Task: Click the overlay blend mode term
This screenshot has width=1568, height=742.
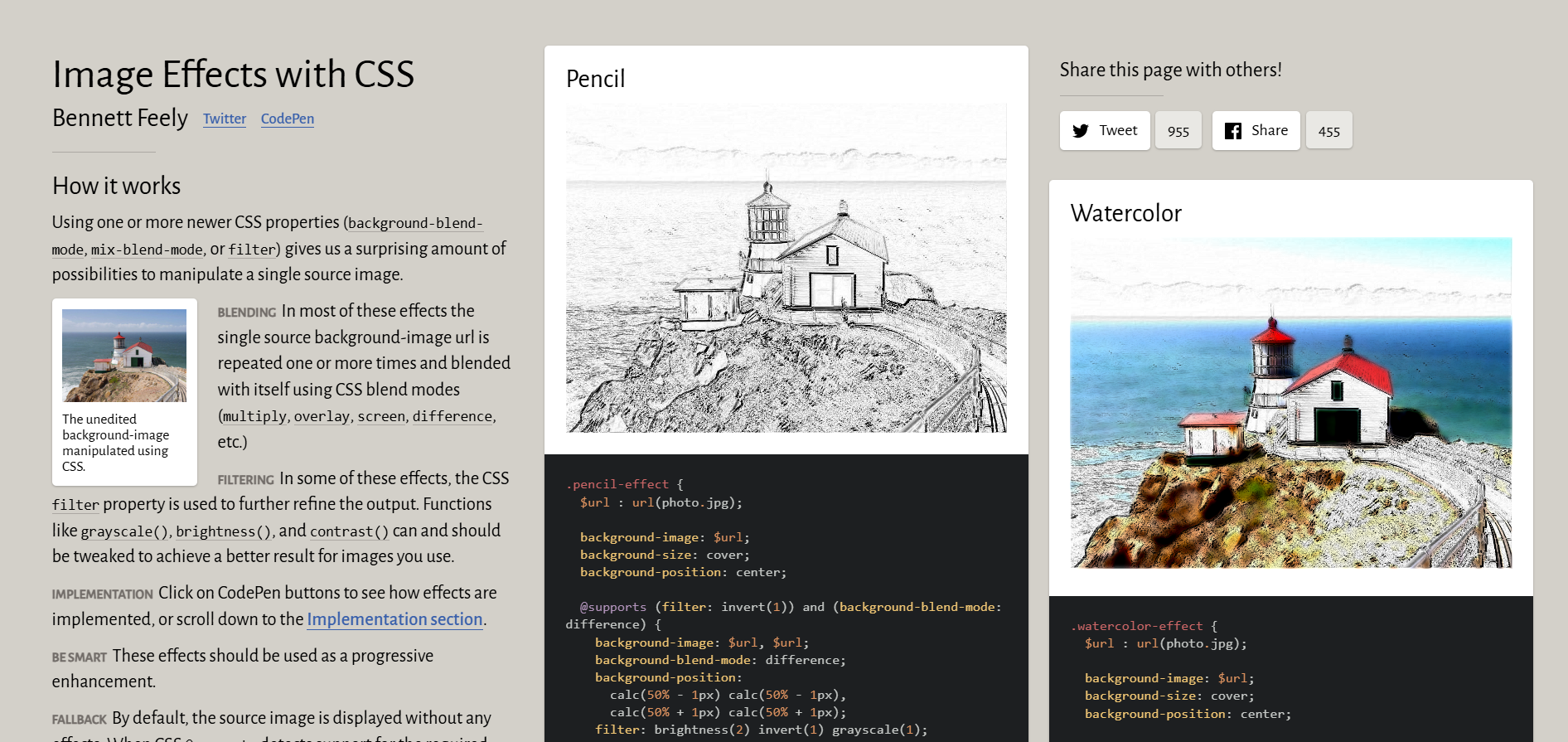Action: pos(322,416)
